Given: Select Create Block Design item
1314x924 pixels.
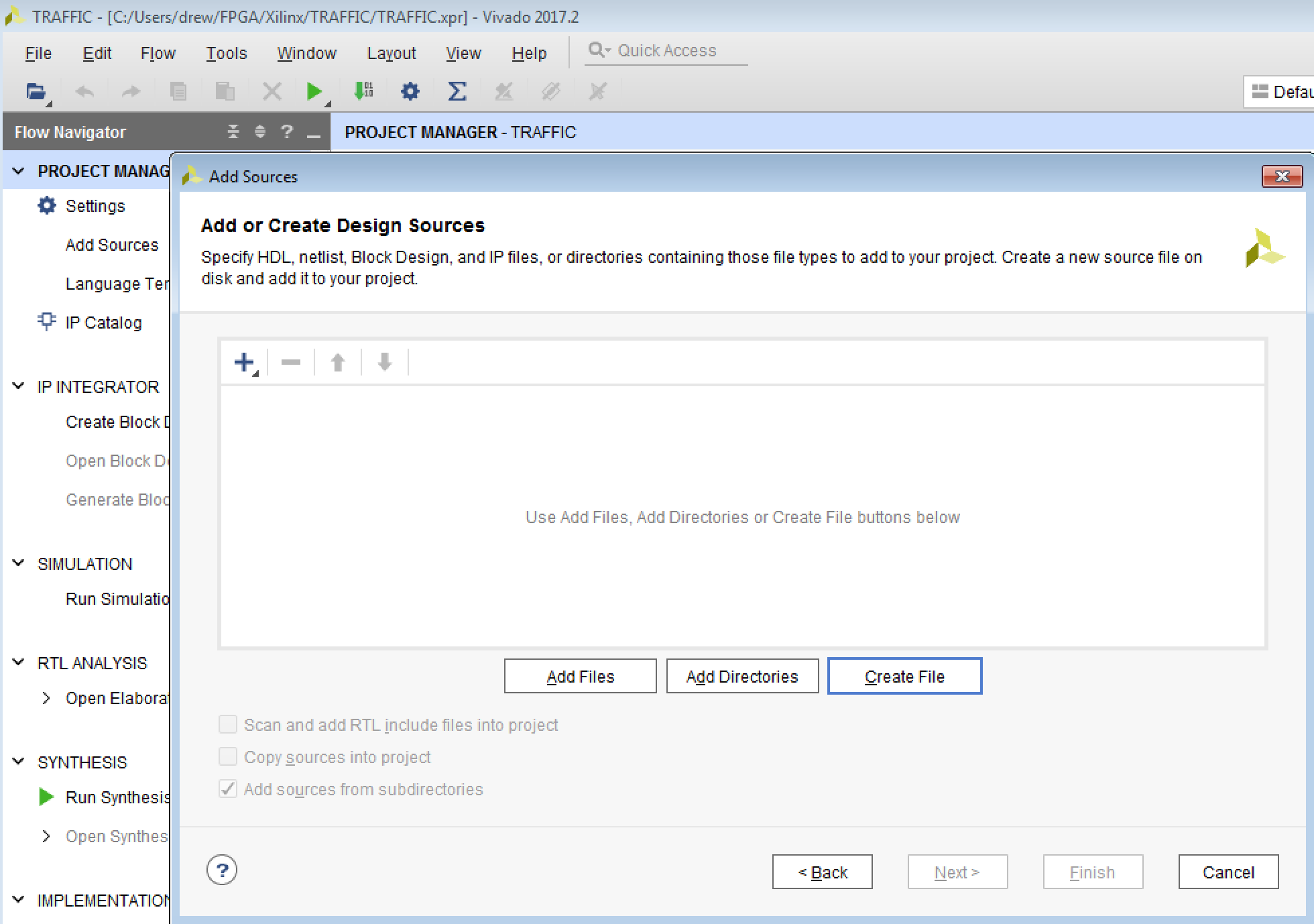Looking at the screenshot, I should tap(117, 422).
